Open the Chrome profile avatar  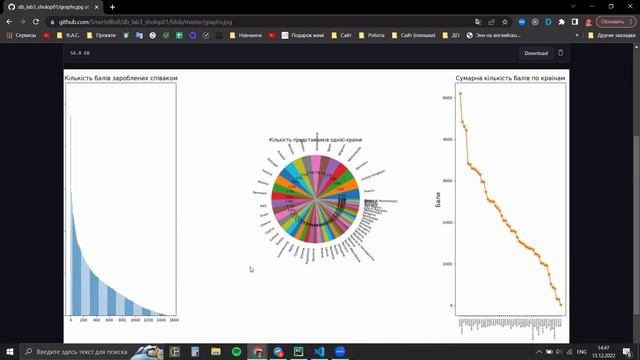588,22
